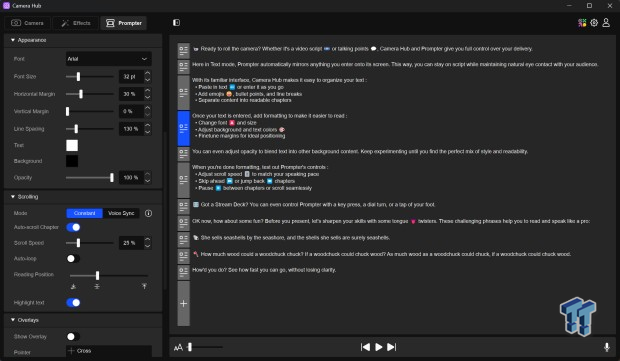This screenshot has height=361, width=620.
Task: Open the user account icon
Action: tap(606, 23)
